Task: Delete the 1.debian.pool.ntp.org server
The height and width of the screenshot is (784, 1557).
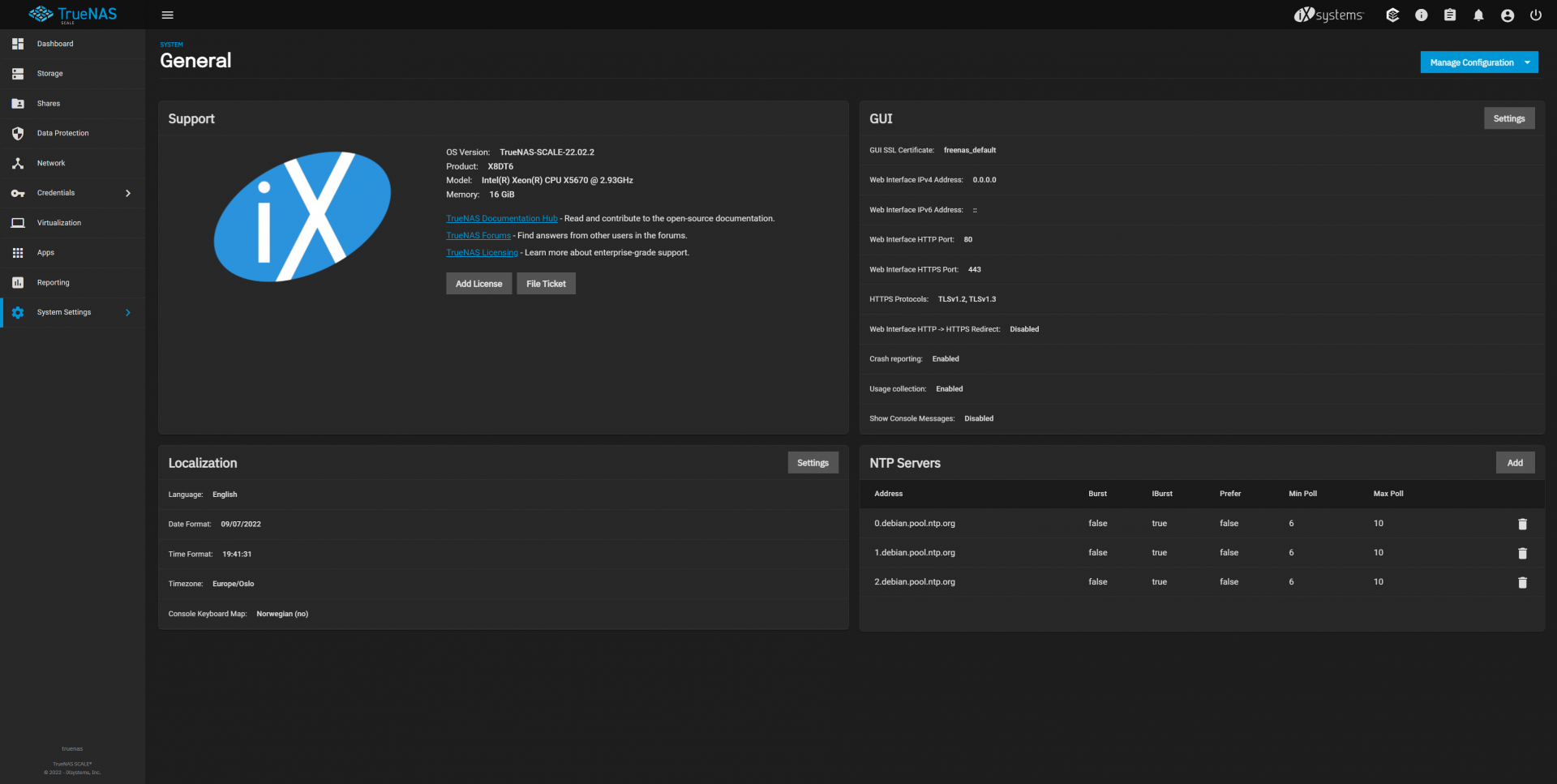Action: click(1522, 553)
